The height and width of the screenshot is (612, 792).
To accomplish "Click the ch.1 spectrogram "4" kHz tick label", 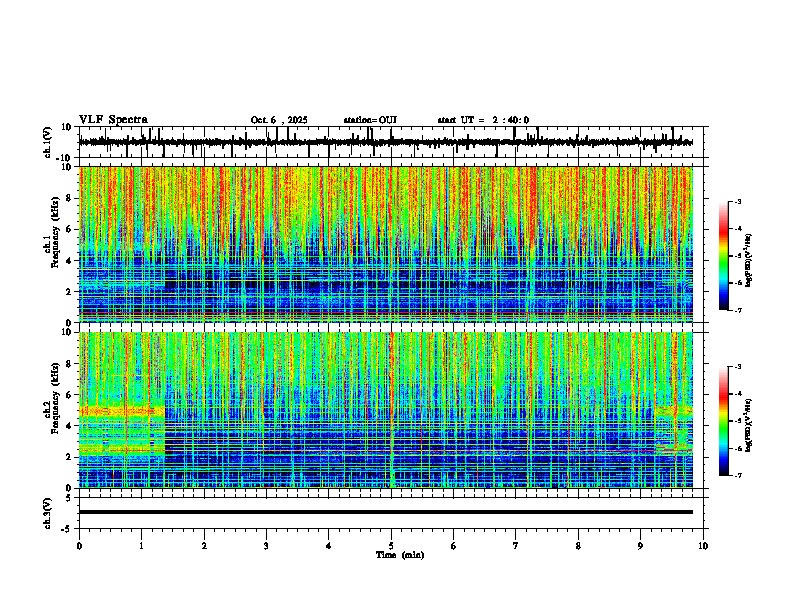I will pyautogui.click(x=69, y=261).
